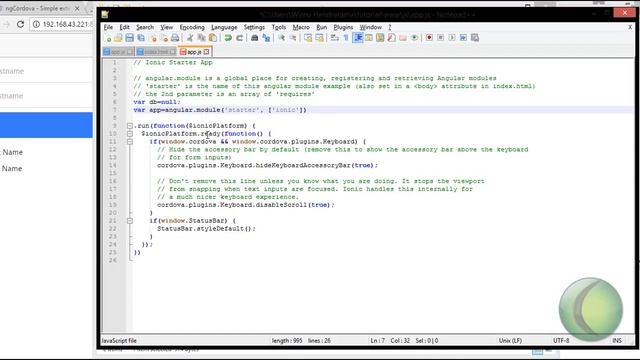640x360 pixels.
Task: Open the Plugins menu
Action: click(343, 27)
